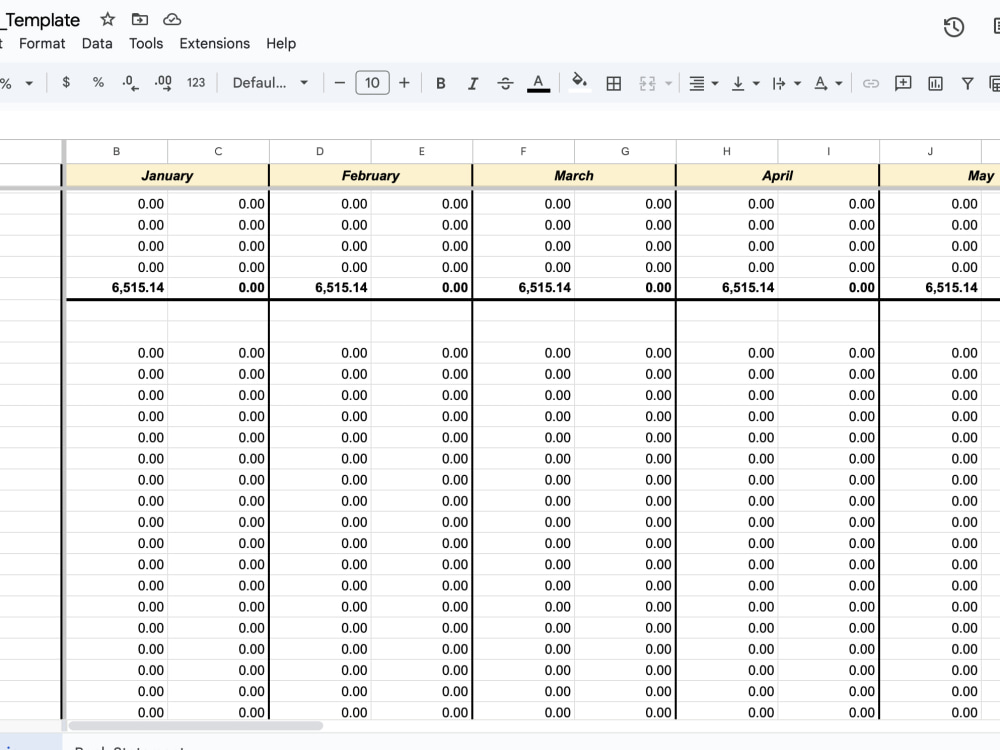Screen dimensions: 1000x750
Task: Select column D header
Action: point(320,151)
